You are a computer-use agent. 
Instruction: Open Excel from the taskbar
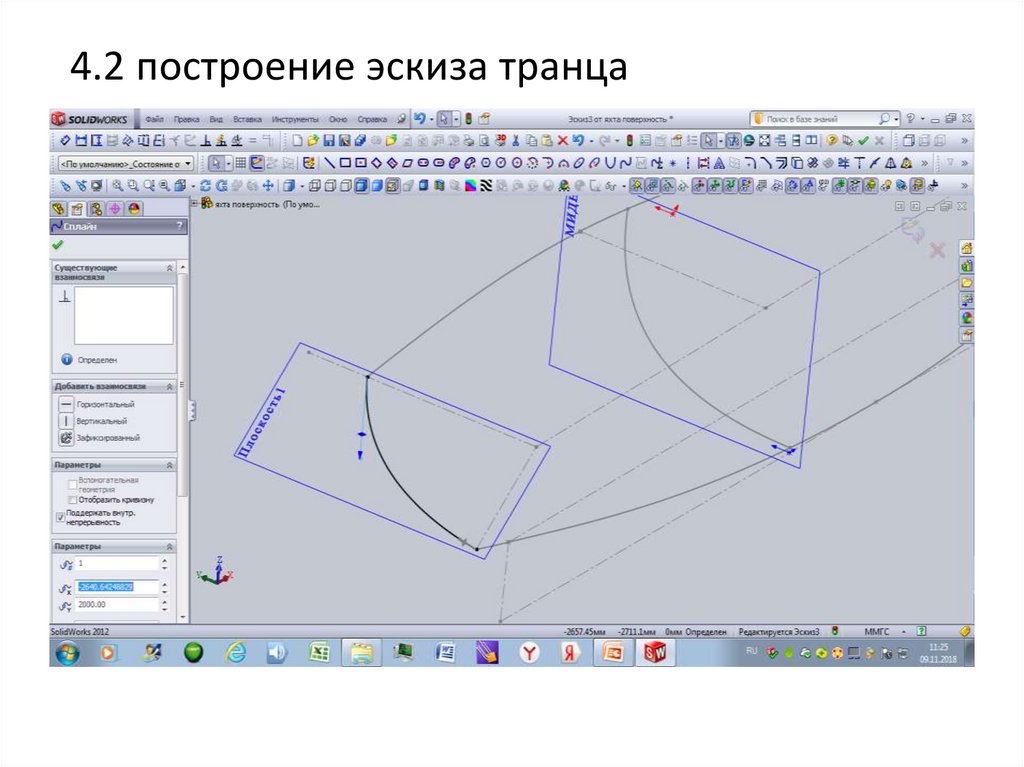[x=319, y=653]
